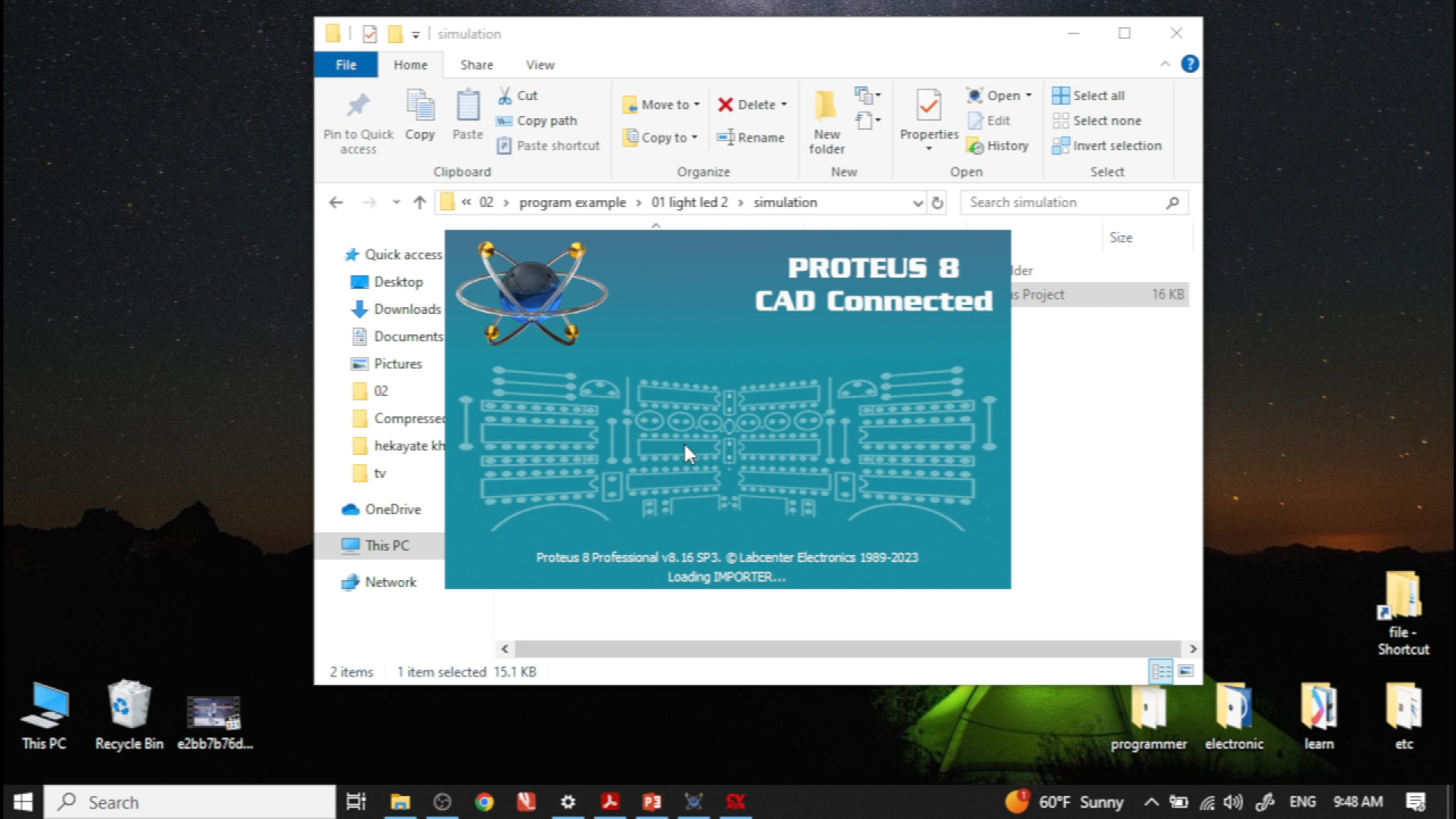
Task: Open the recent locations dropdown arrow
Action: (396, 202)
